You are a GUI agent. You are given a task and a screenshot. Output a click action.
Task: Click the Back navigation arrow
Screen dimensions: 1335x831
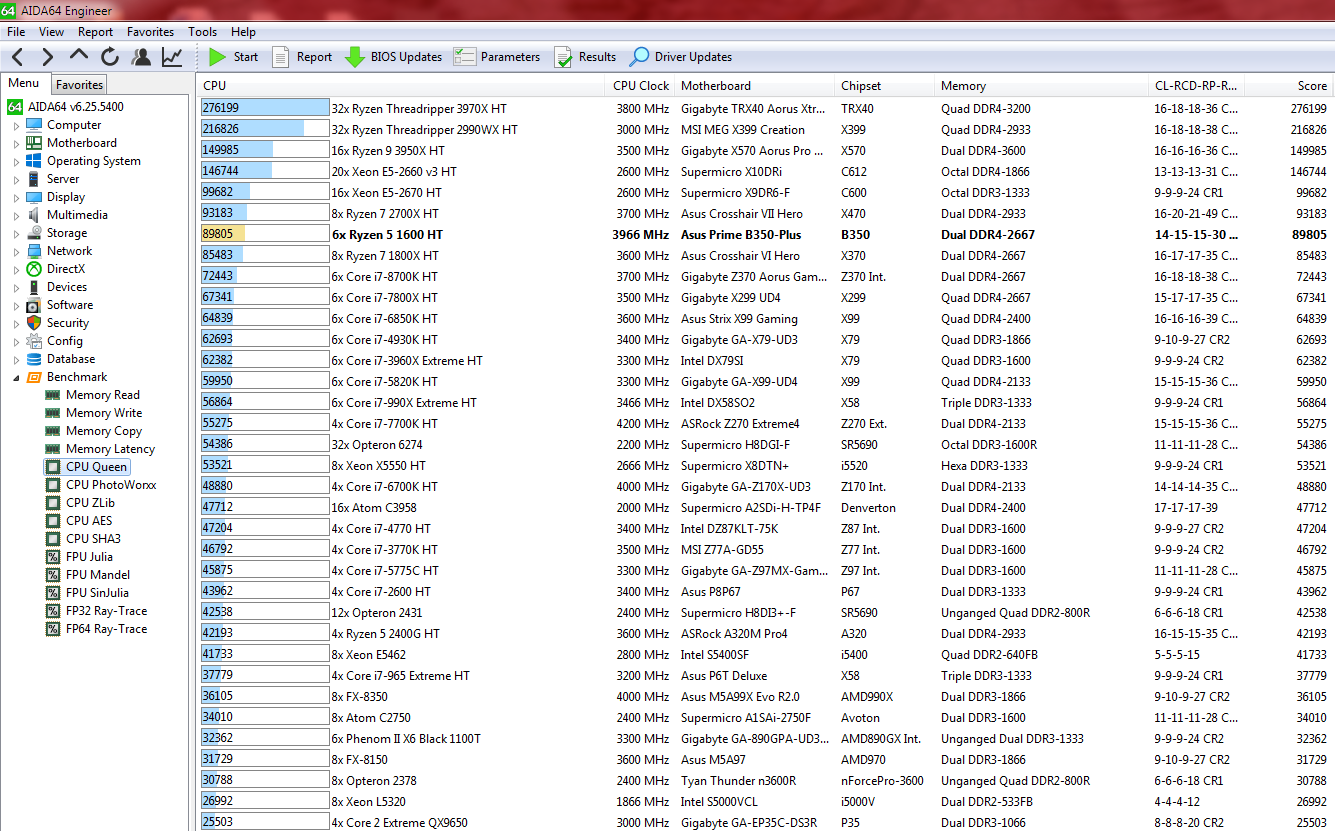(x=19, y=57)
